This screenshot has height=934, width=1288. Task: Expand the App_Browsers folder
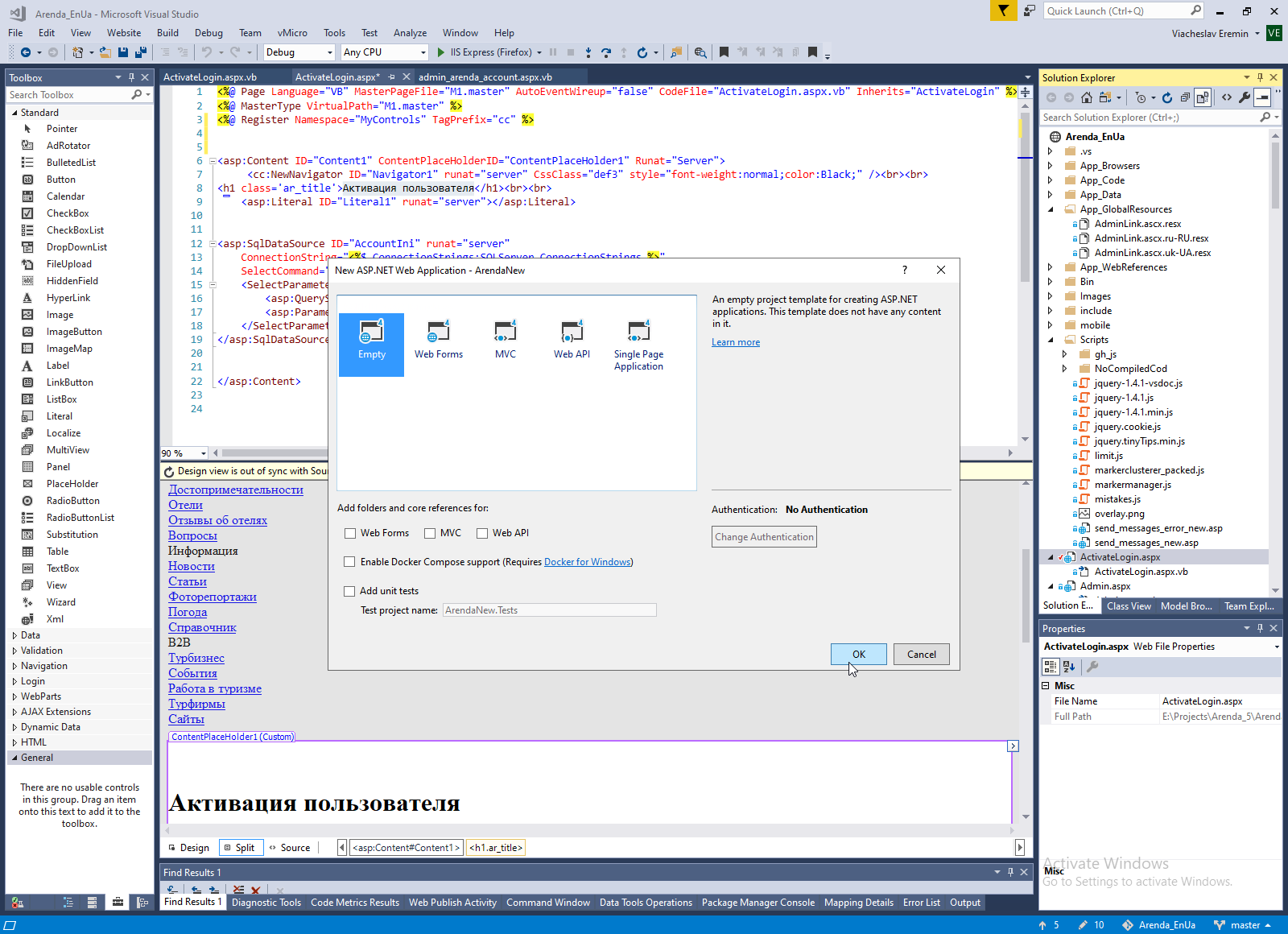(1050, 166)
